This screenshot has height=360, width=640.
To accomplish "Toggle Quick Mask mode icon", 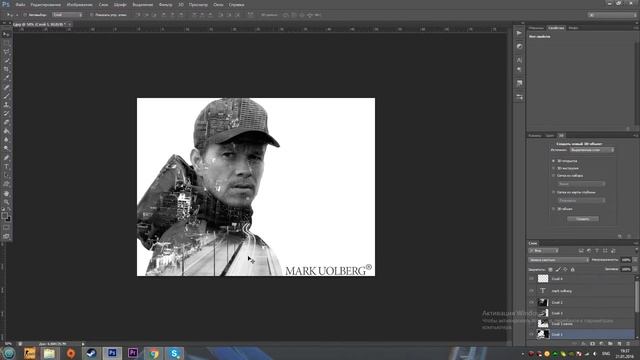I will [x=6, y=227].
